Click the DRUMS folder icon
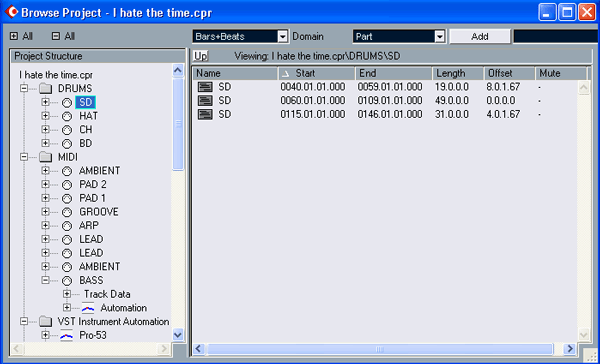The width and height of the screenshot is (600, 364). (46, 89)
